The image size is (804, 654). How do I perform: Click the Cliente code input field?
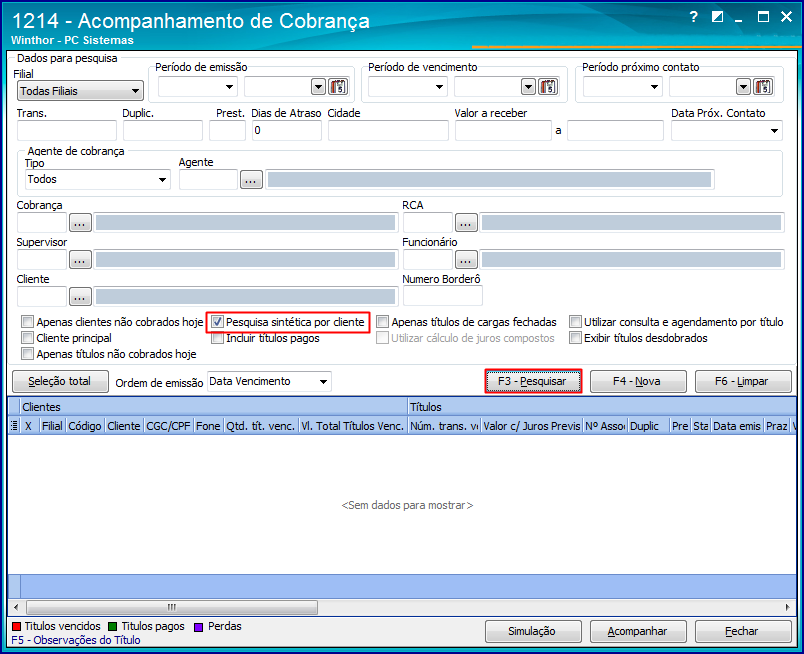pyautogui.click(x=42, y=296)
